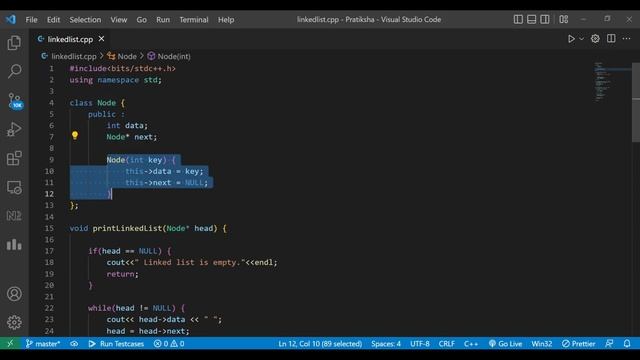
Task: Click the master branch in status bar
Action: coord(43,344)
